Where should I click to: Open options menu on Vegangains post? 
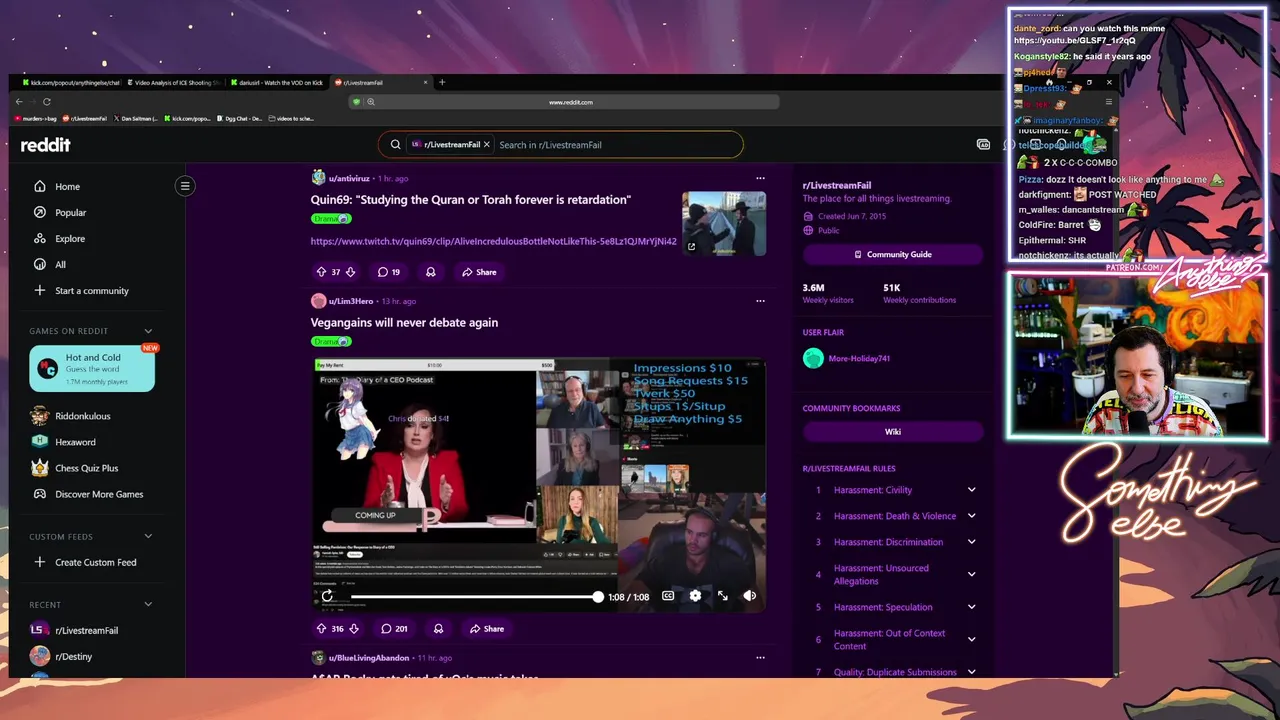pyautogui.click(x=760, y=301)
